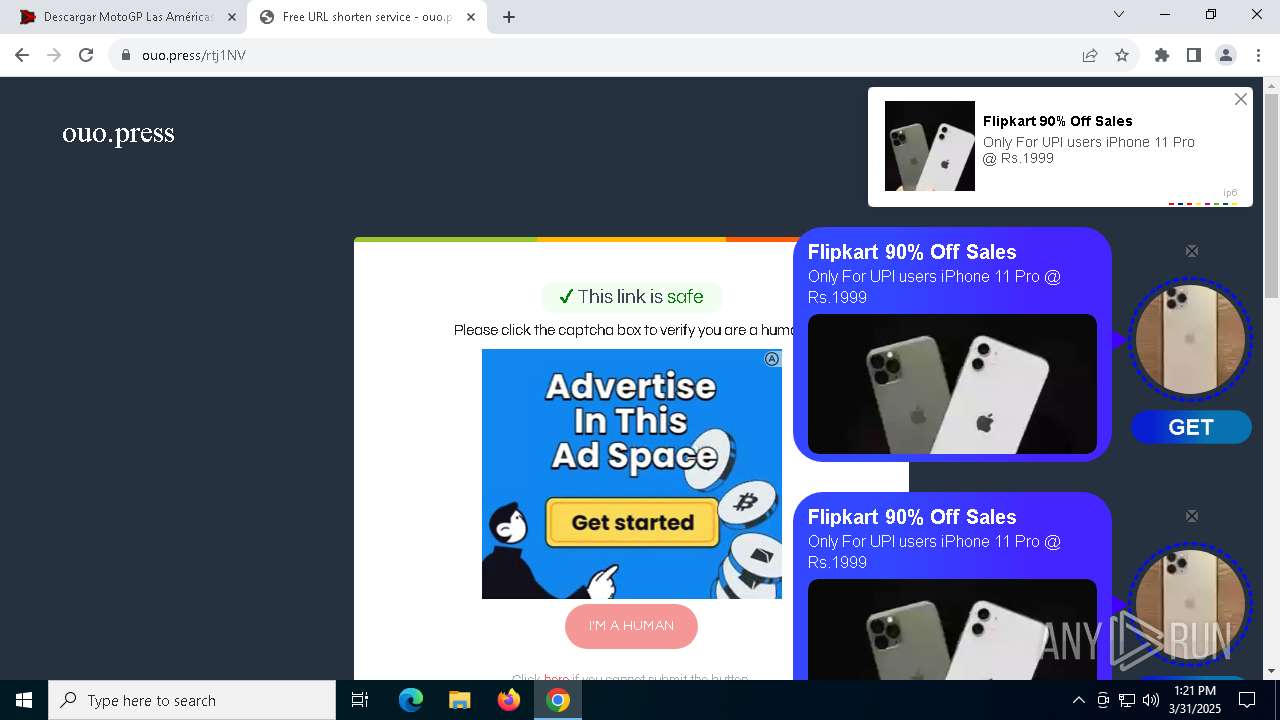Go back to the previous page

pos(22,55)
